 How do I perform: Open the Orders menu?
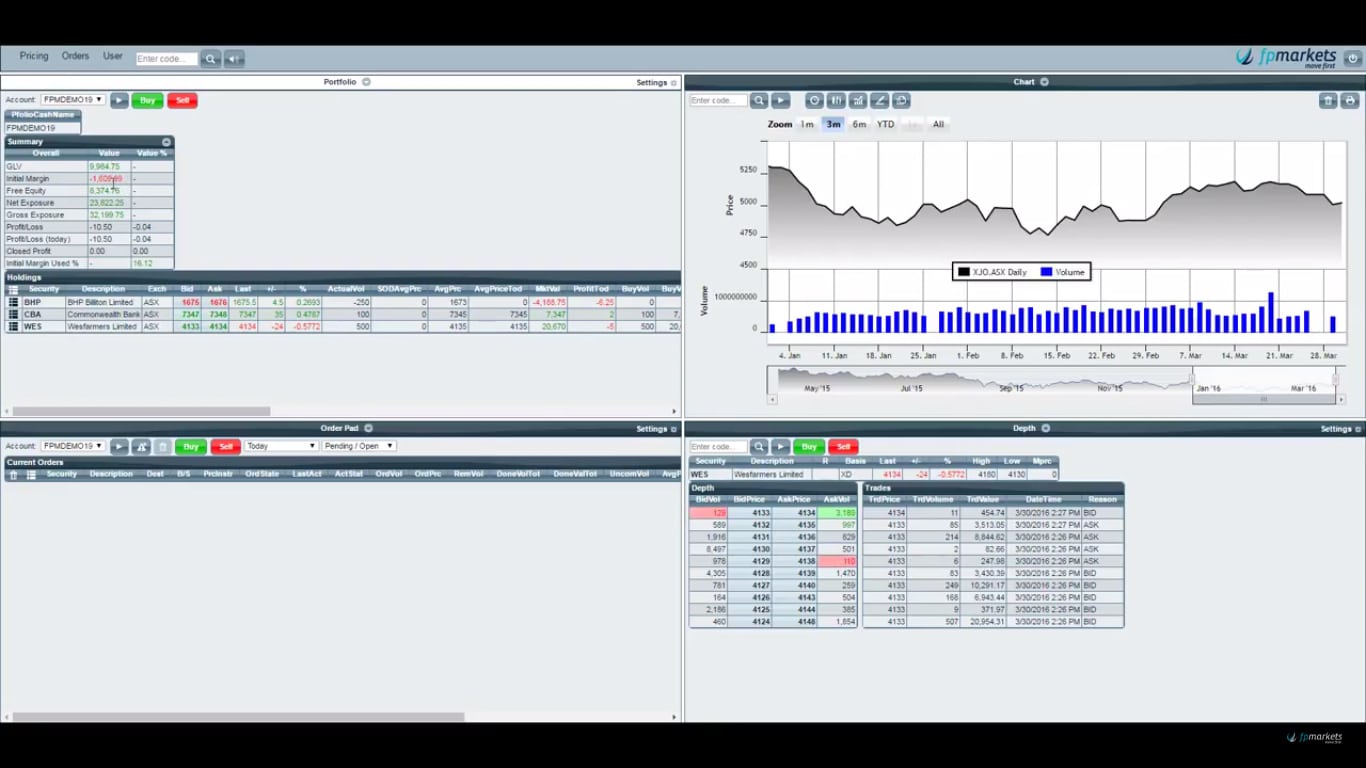click(75, 57)
